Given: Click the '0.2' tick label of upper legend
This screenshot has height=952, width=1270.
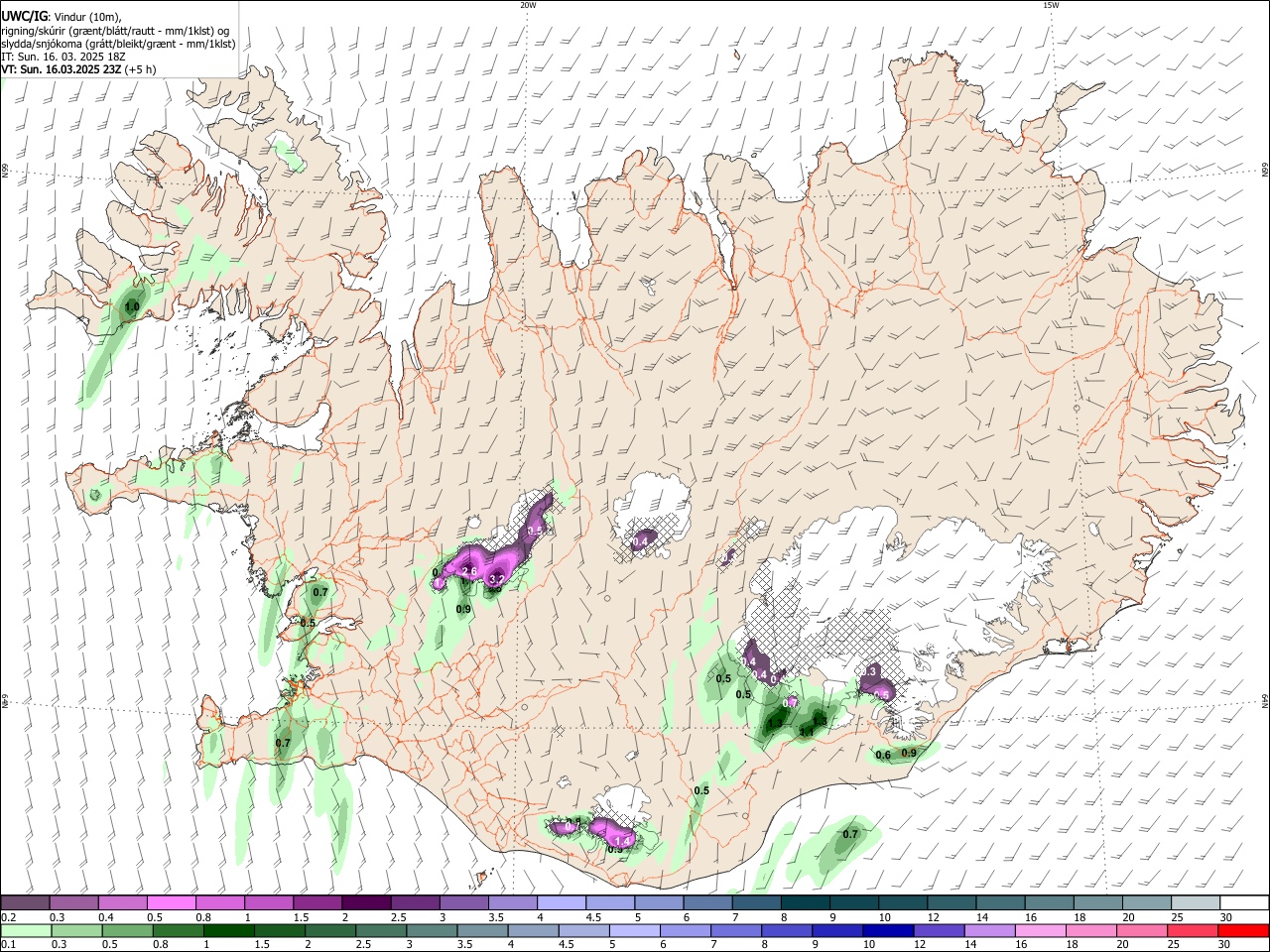Looking at the screenshot, I should click(x=8, y=917).
